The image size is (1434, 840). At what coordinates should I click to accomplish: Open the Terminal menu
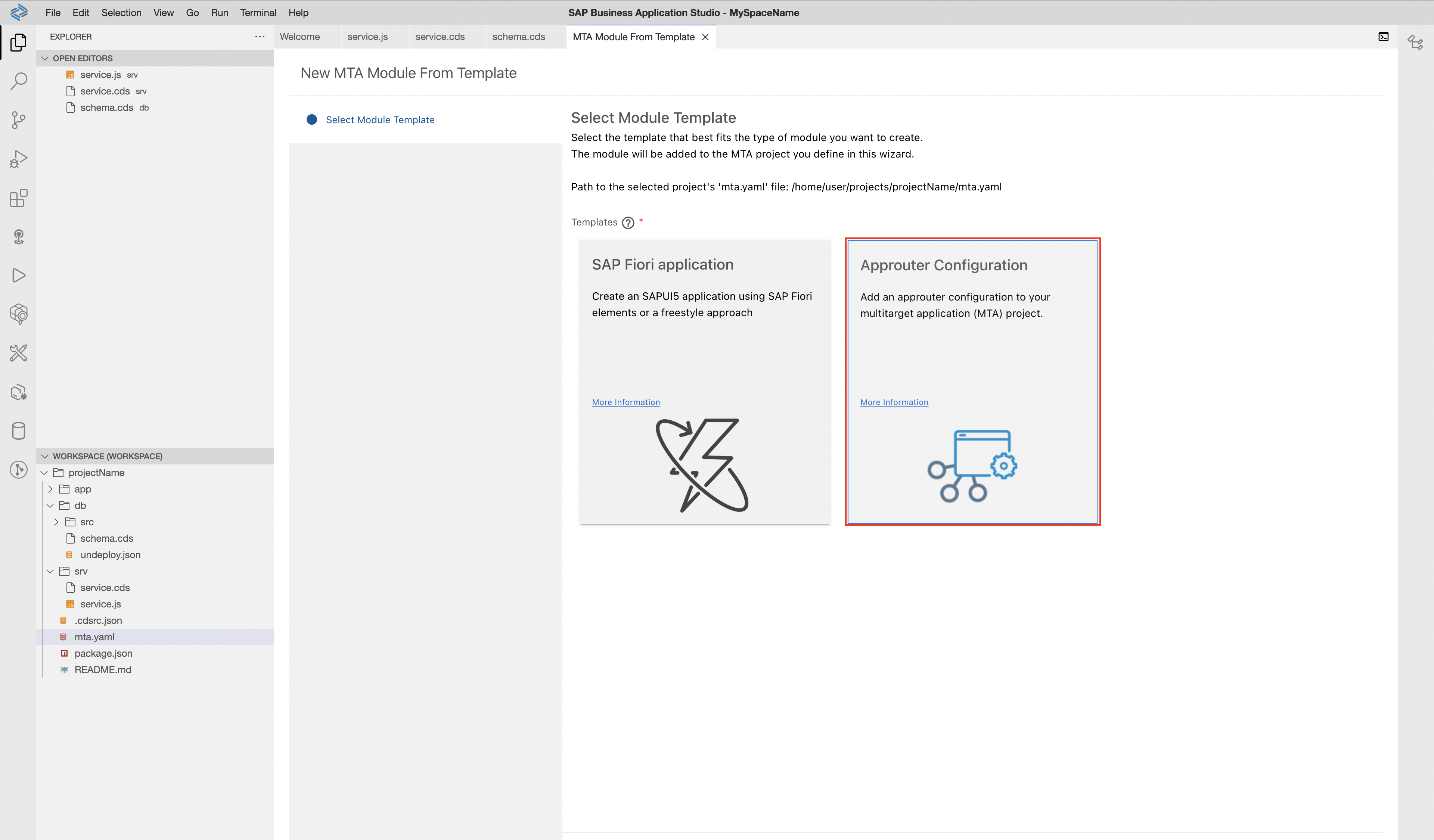pos(258,13)
